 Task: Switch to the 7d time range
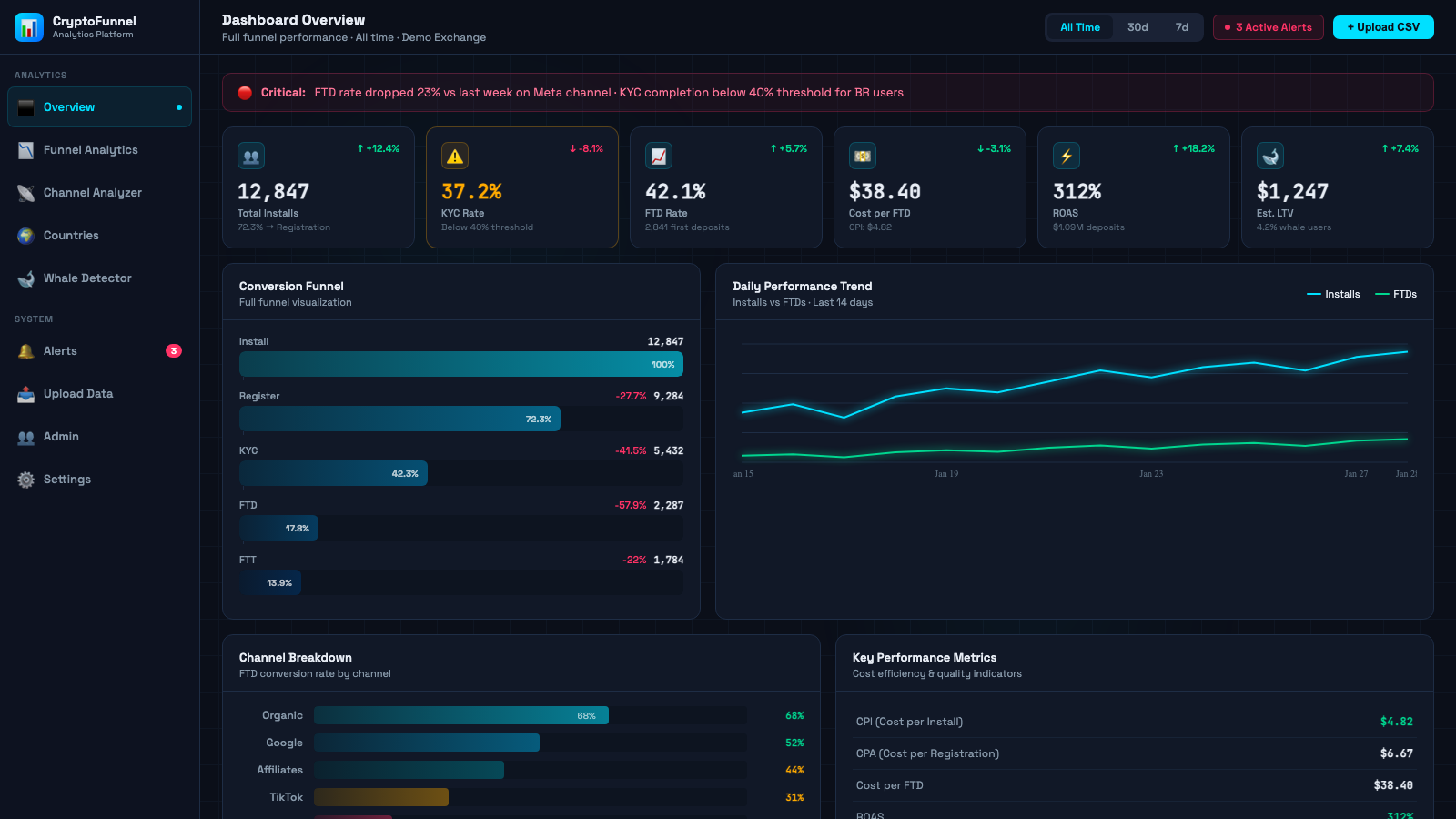pyautogui.click(x=1182, y=27)
